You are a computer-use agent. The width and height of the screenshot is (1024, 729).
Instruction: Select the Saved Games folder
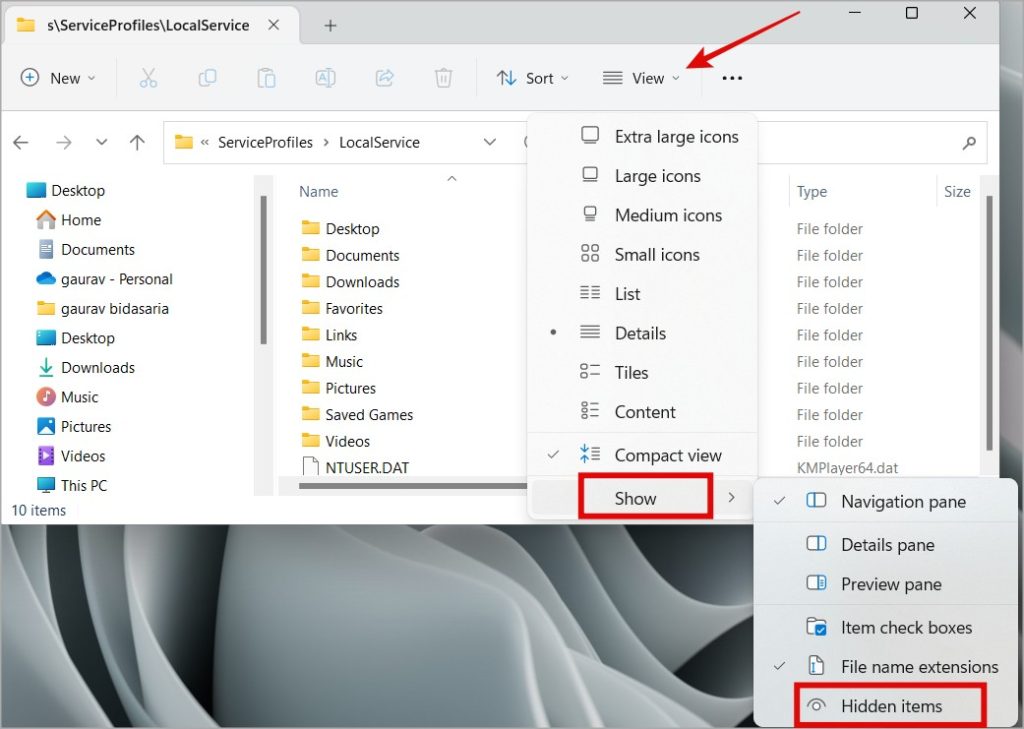357,415
